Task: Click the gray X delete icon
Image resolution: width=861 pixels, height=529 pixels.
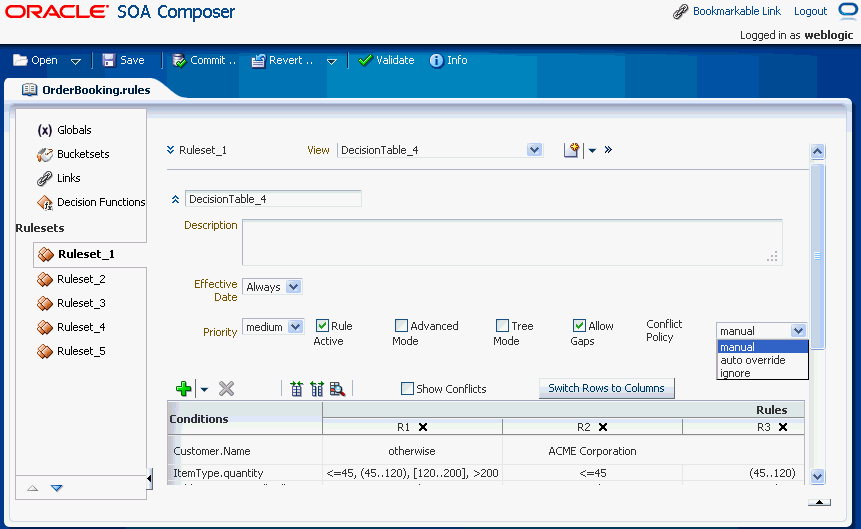Action: [226, 389]
